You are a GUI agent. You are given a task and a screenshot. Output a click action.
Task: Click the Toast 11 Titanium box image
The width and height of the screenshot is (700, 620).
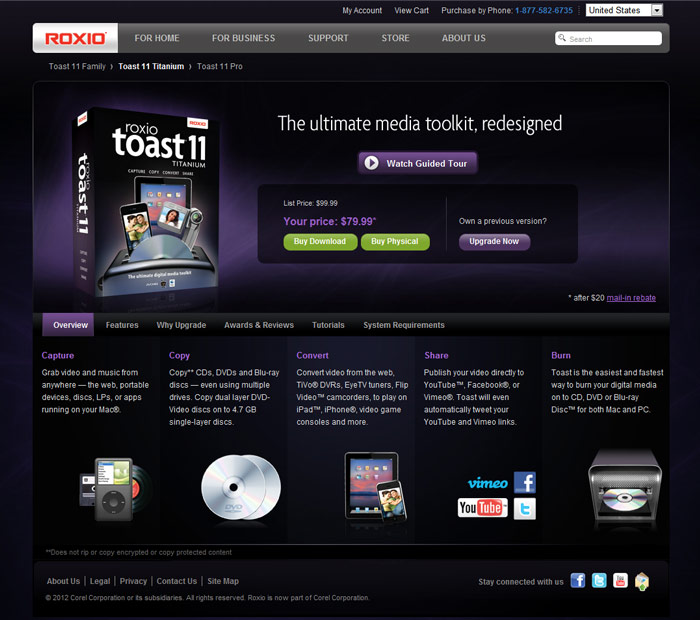145,202
